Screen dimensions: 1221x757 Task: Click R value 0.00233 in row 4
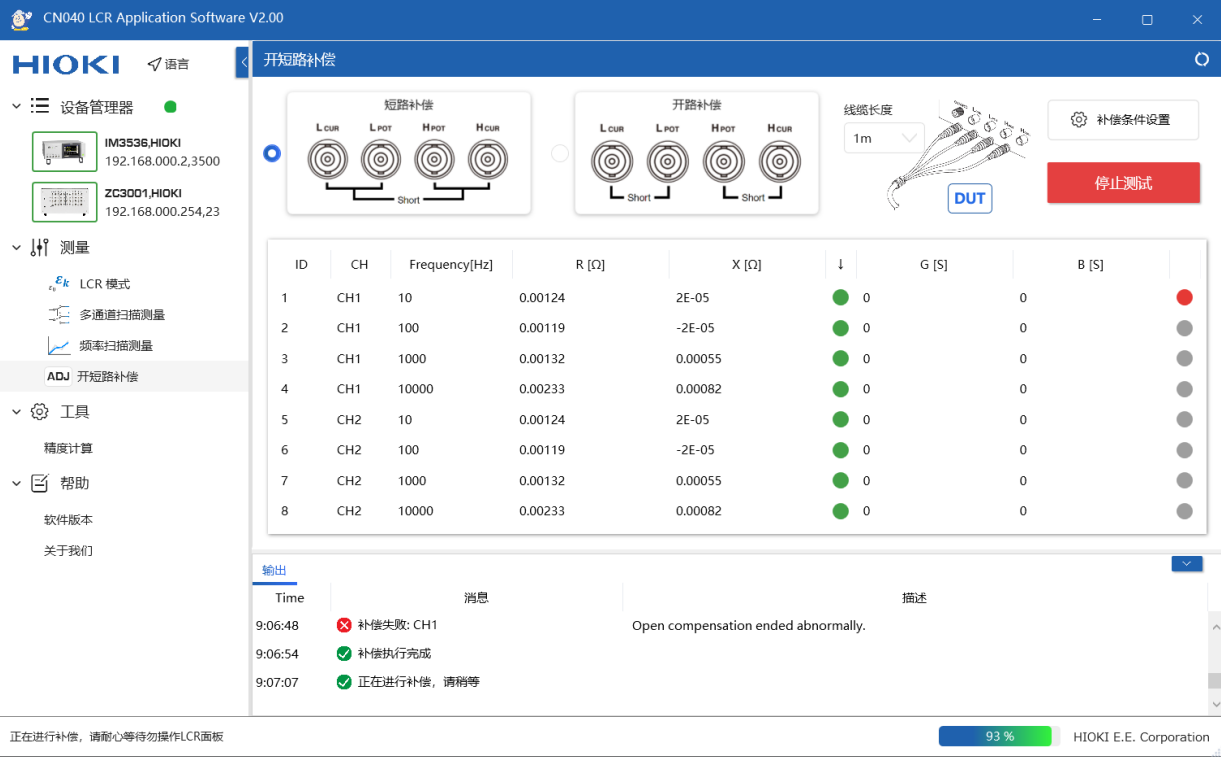542,389
